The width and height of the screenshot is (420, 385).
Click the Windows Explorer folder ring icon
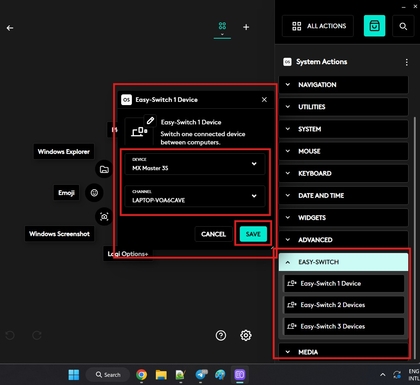[x=104, y=169]
